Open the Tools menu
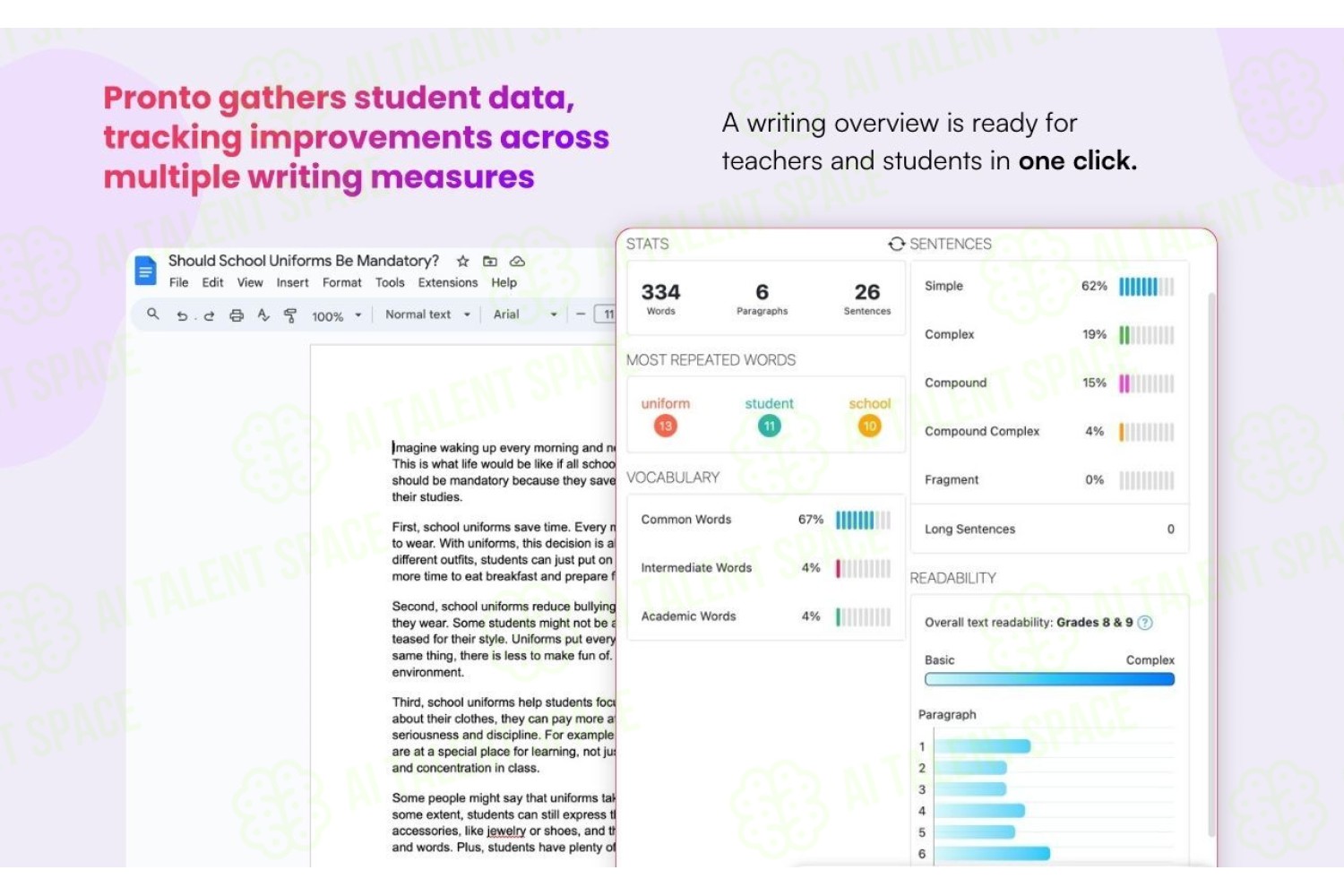This screenshot has height=896, width=1344. (390, 282)
